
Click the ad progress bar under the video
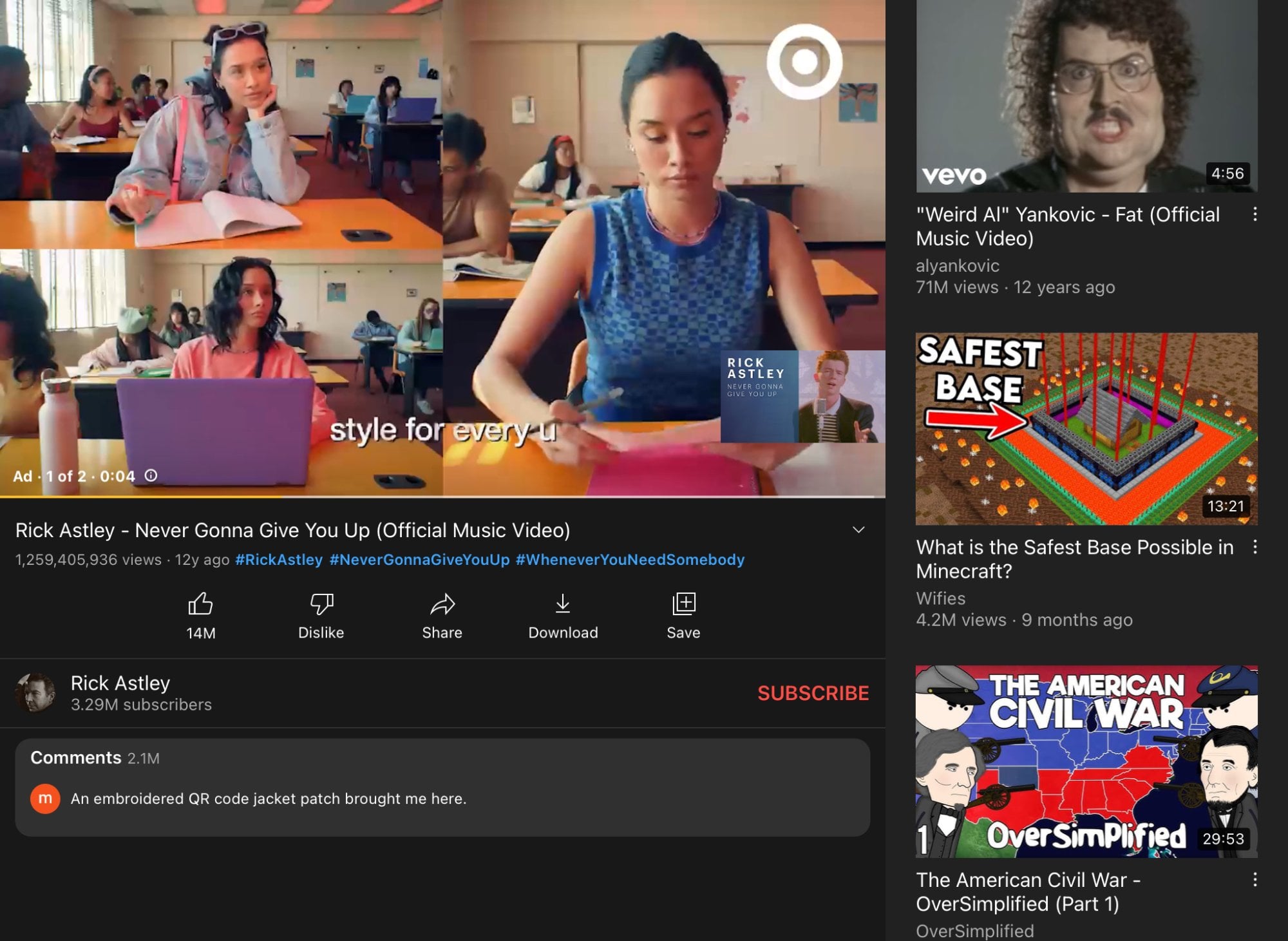[x=442, y=497]
